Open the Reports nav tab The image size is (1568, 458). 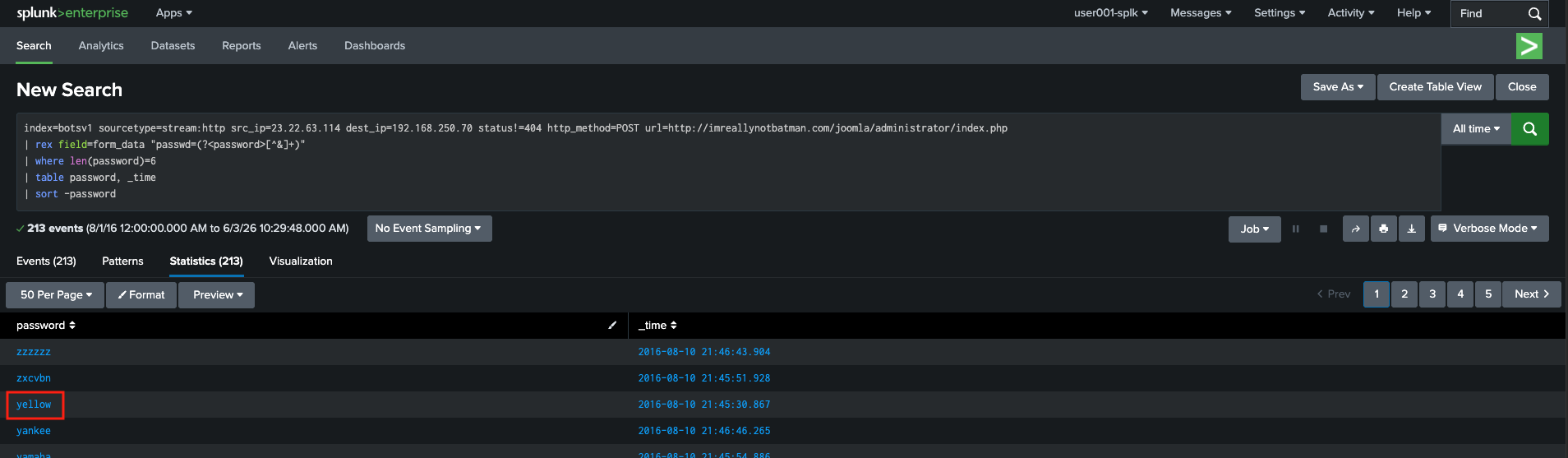coord(242,46)
